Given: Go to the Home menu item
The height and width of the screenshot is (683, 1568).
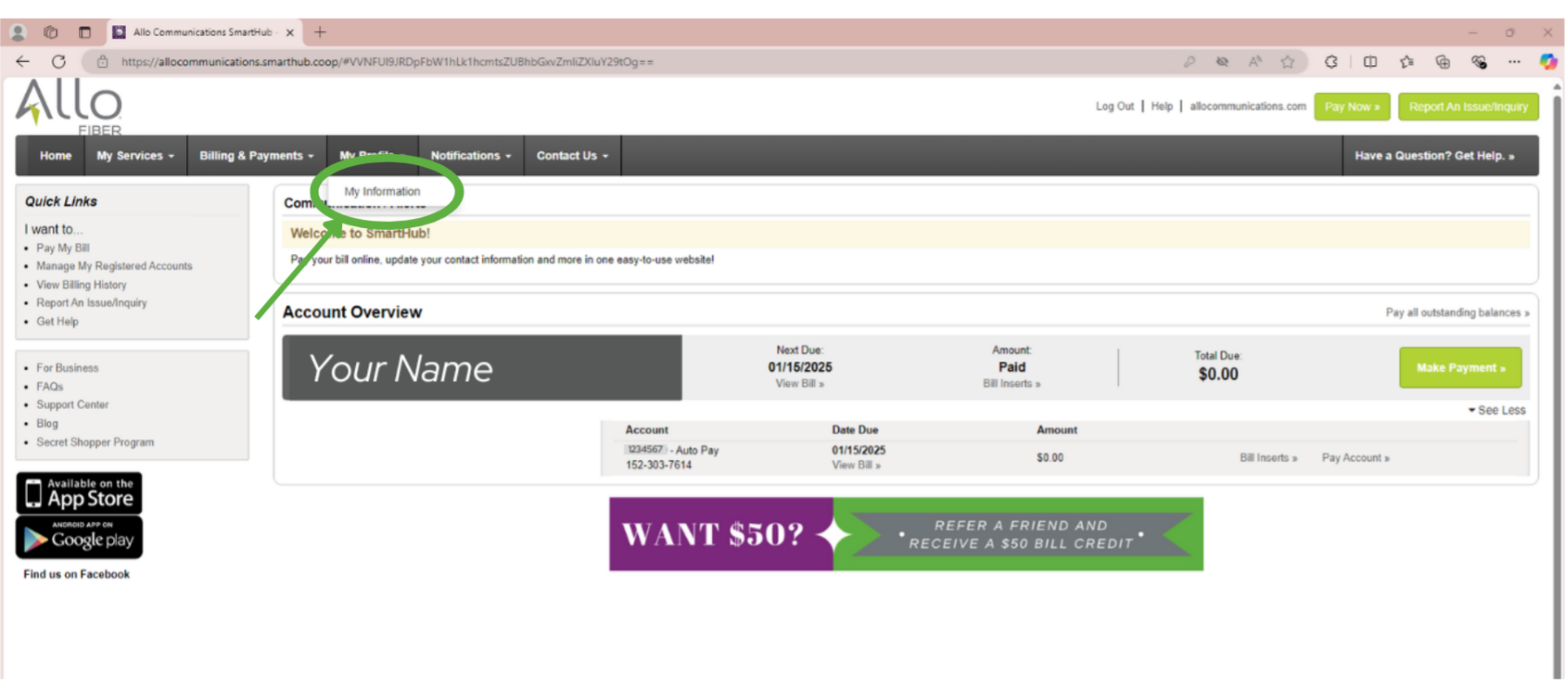Looking at the screenshot, I should coord(56,156).
